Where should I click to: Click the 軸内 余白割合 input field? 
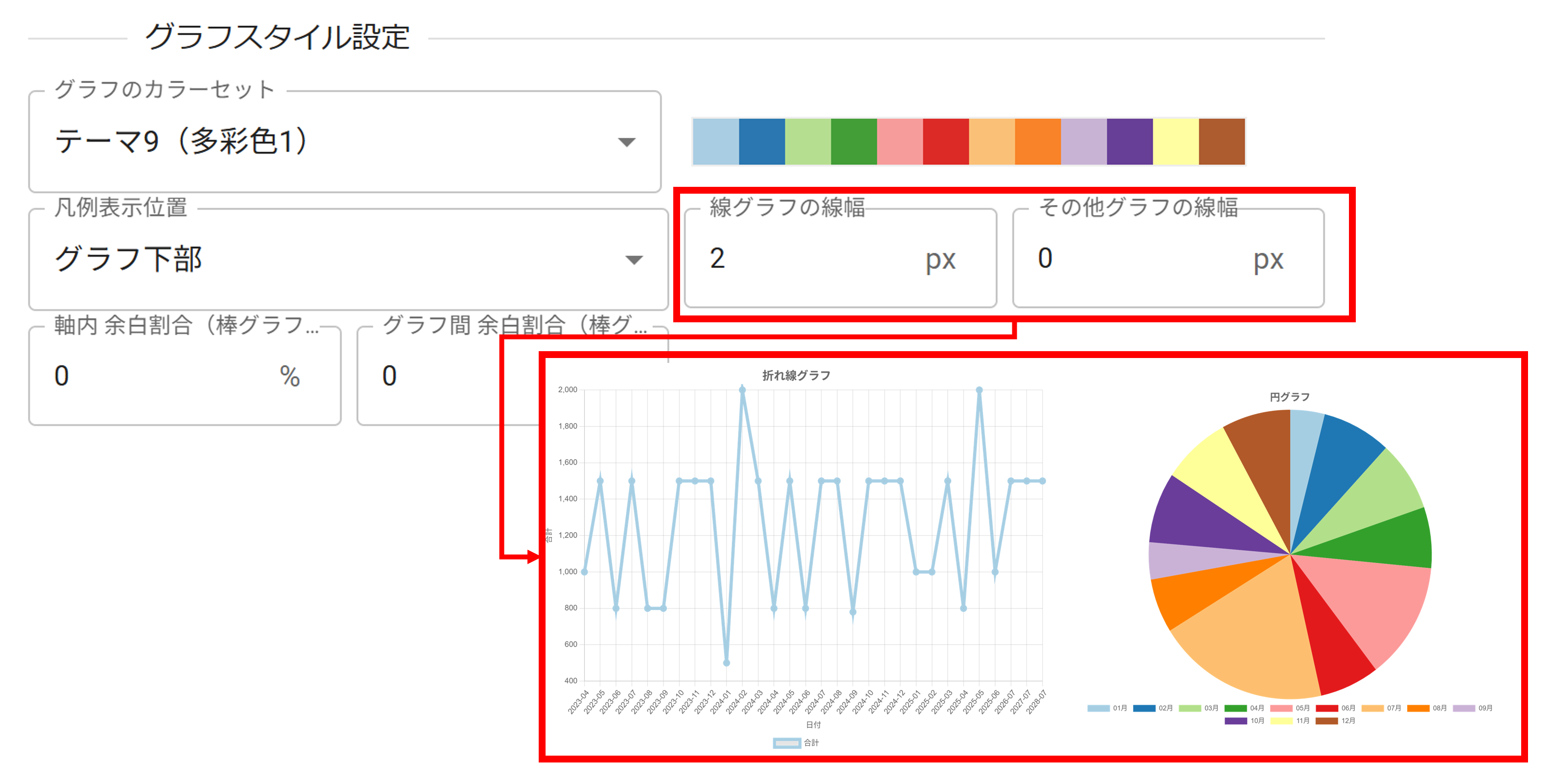[x=184, y=376]
